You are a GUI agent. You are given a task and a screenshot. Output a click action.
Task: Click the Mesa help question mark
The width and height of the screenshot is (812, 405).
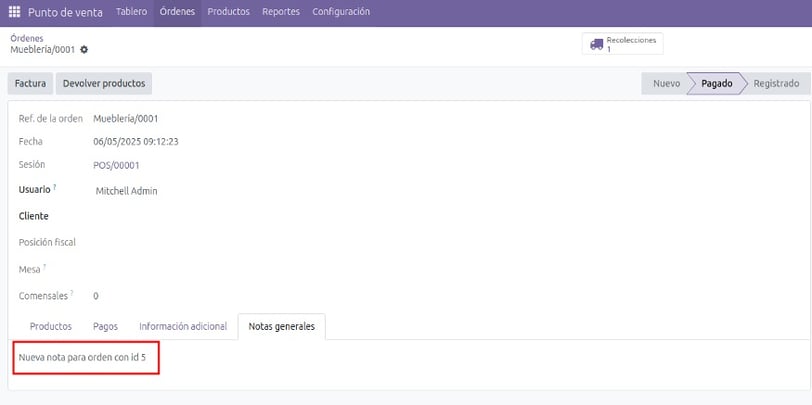tap(45, 267)
